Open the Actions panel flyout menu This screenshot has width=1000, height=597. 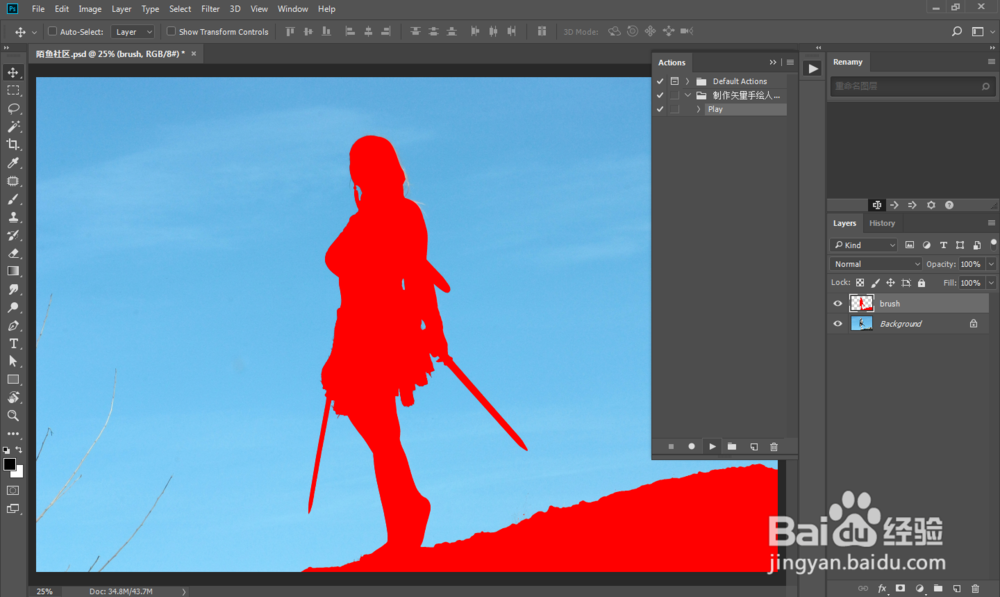(x=790, y=62)
